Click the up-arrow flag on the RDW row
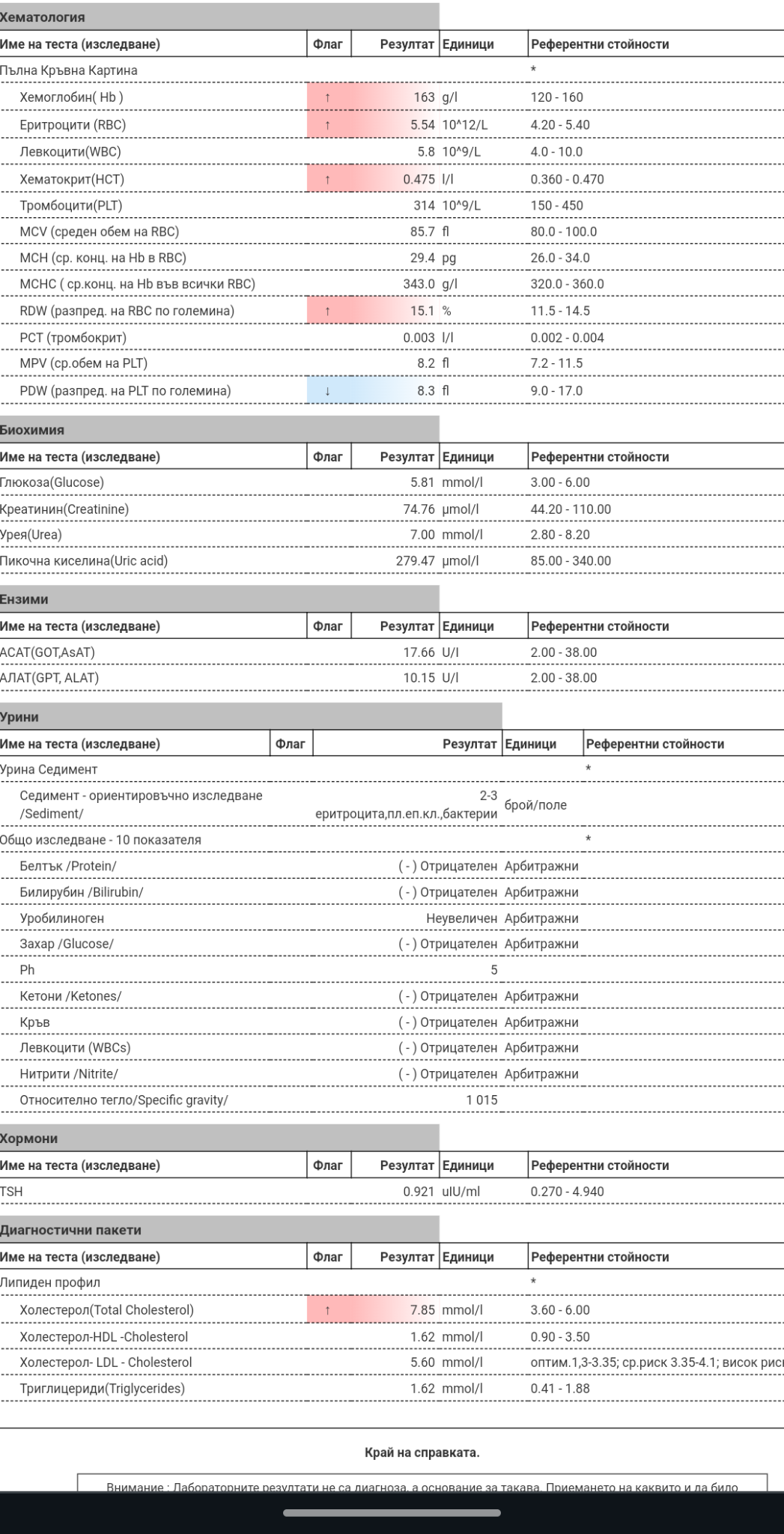Screen dimensions: 784x1534 click(x=328, y=311)
